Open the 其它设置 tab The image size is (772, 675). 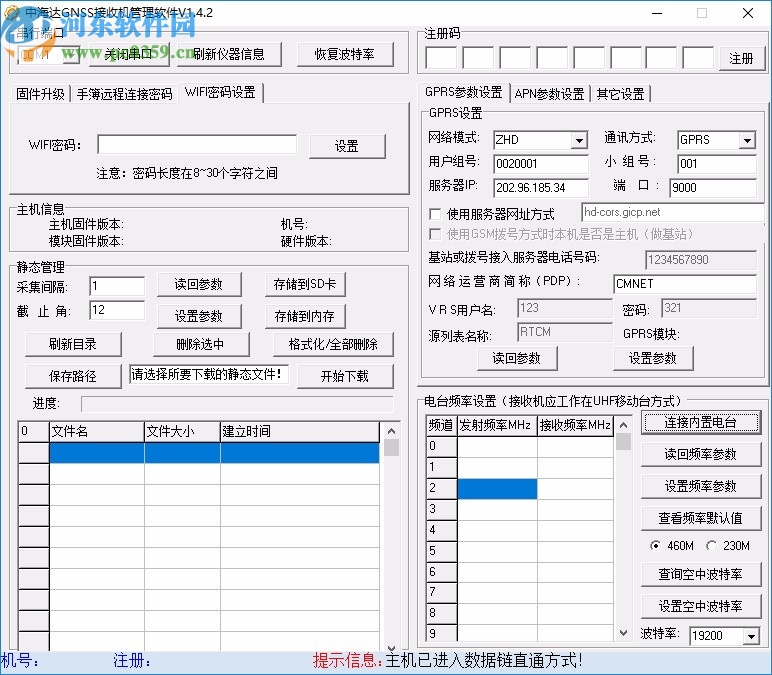(x=620, y=94)
